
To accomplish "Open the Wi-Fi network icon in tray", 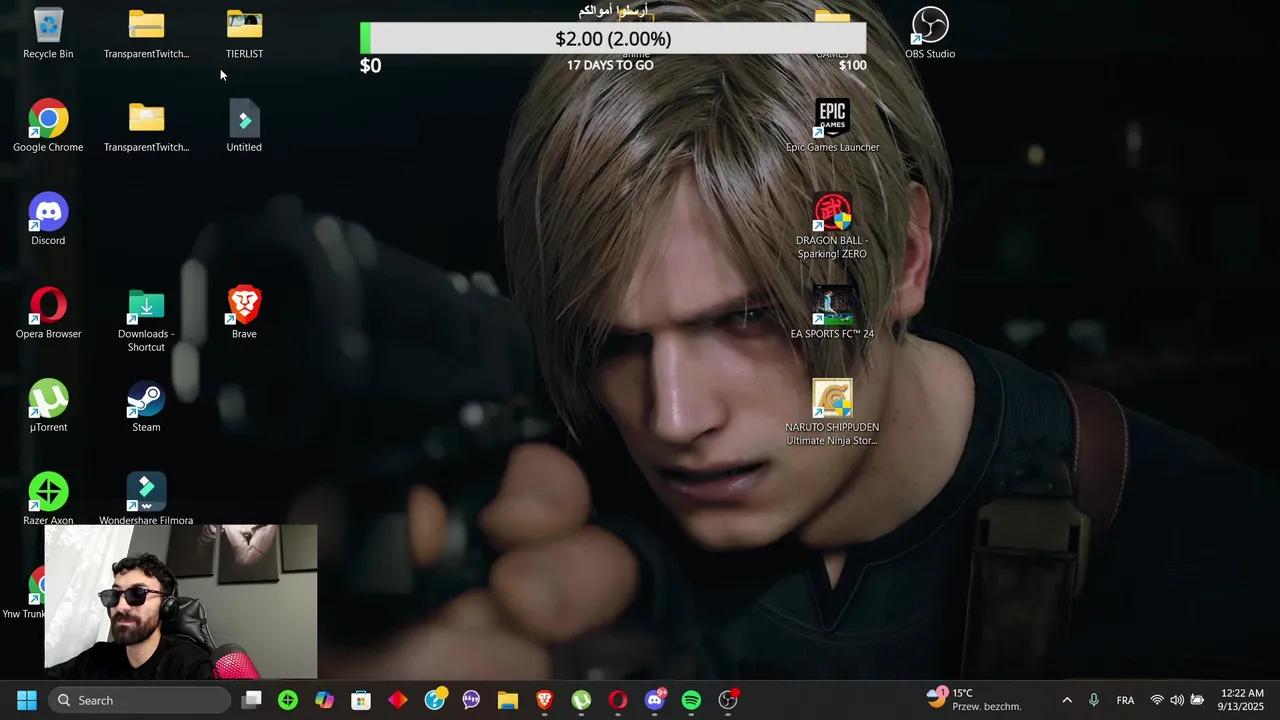I will (x=1157, y=700).
